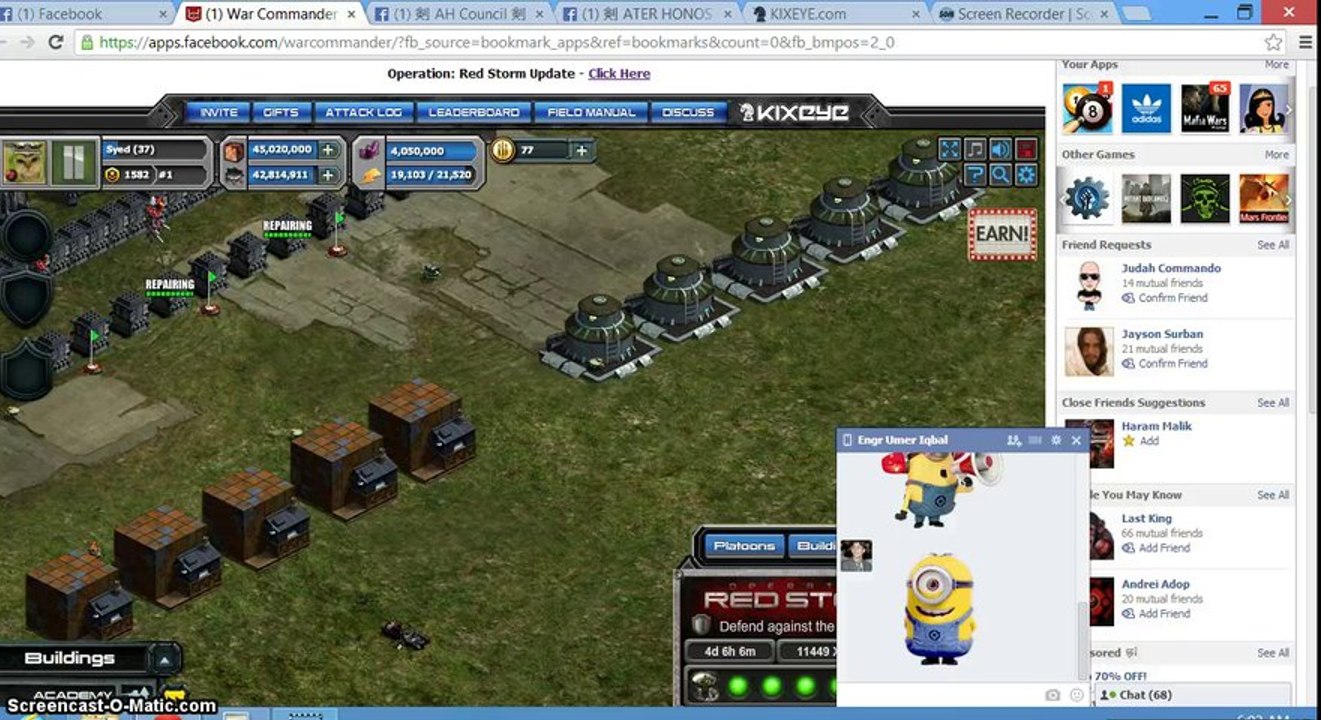Open the Chat (68) sidebar bar
The image size is (1321, 720).
pos(1193,695)
